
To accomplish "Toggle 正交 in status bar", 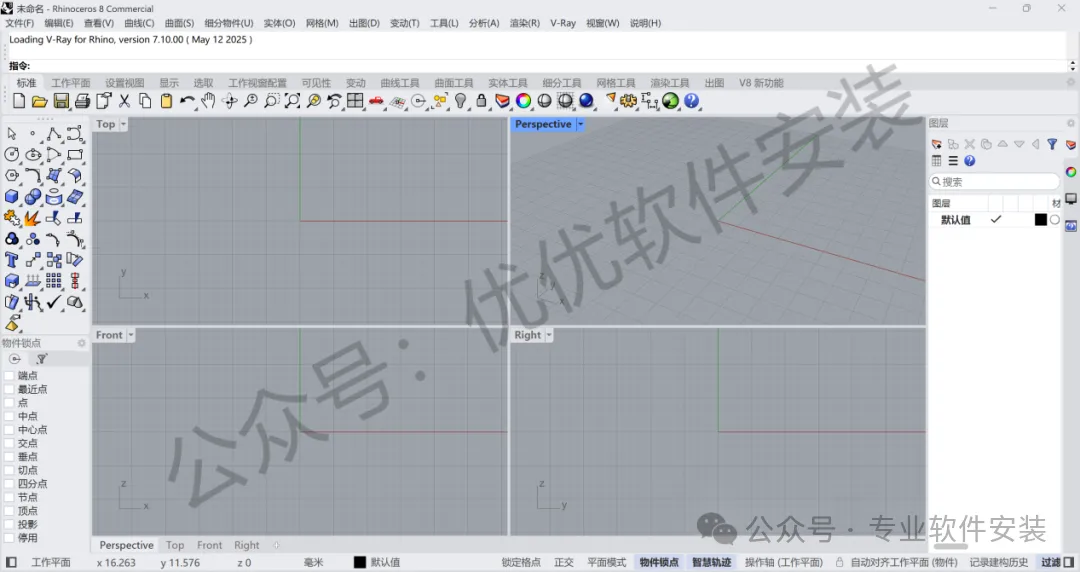I will (x=564, y=562).
